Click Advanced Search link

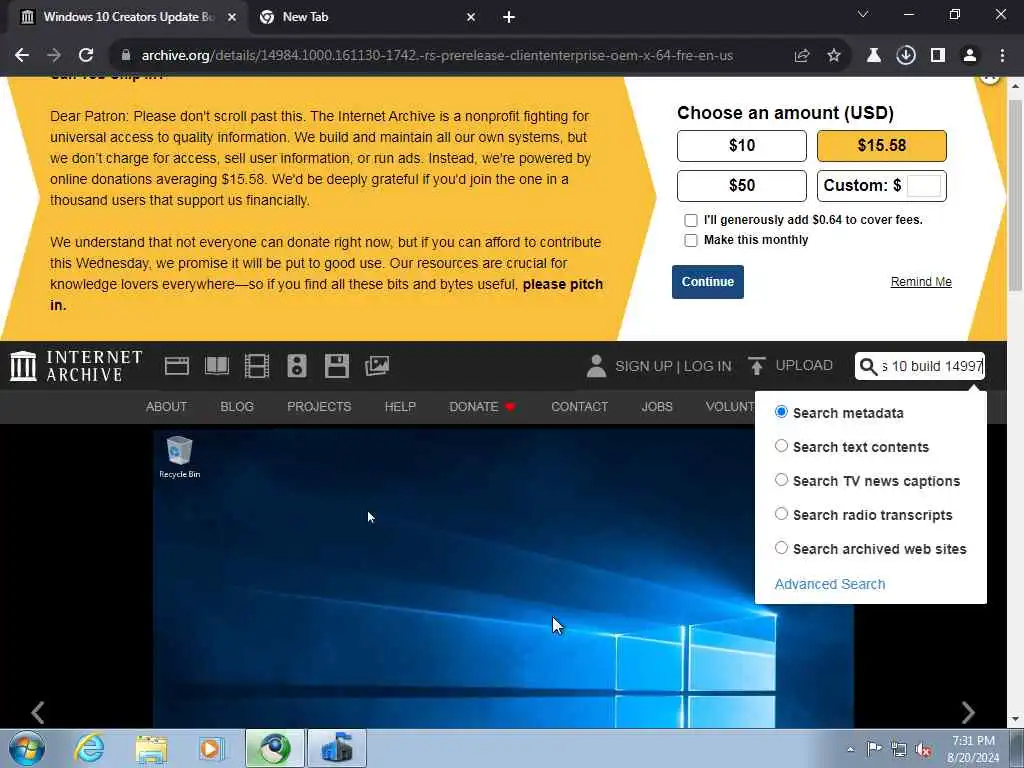pos(830,584)
